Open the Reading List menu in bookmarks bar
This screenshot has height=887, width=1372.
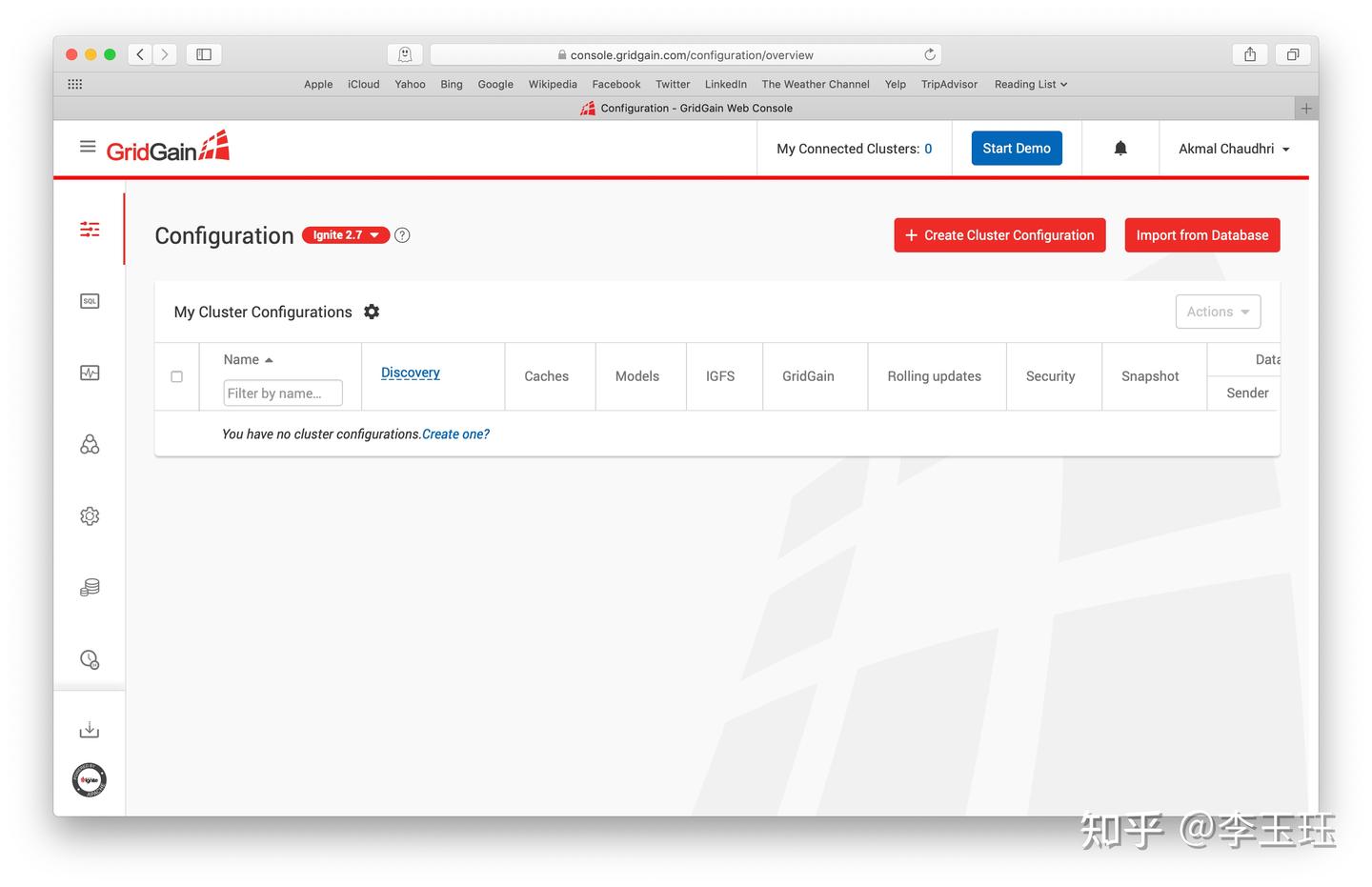pyautogui.click(x=1029, y=84)
